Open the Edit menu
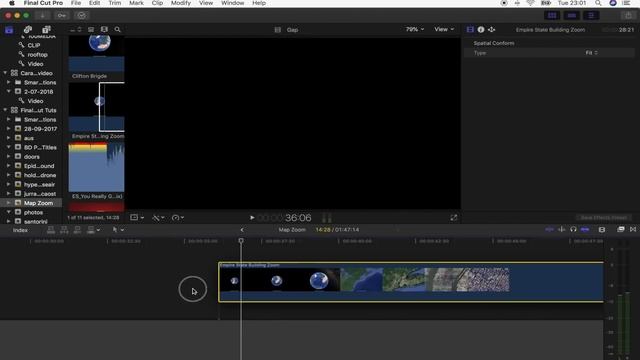Screen dimensions: 640x360 [x=94, y=3]
